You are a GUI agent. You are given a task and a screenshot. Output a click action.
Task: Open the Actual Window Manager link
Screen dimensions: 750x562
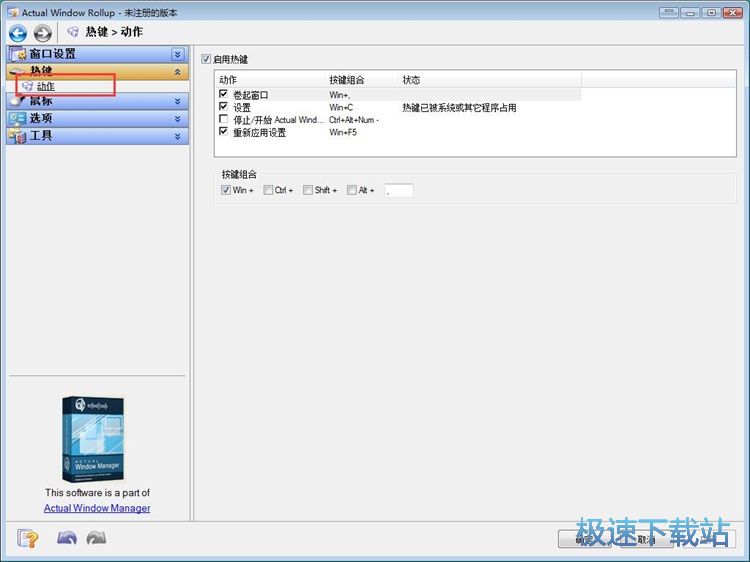coord(97,508)
